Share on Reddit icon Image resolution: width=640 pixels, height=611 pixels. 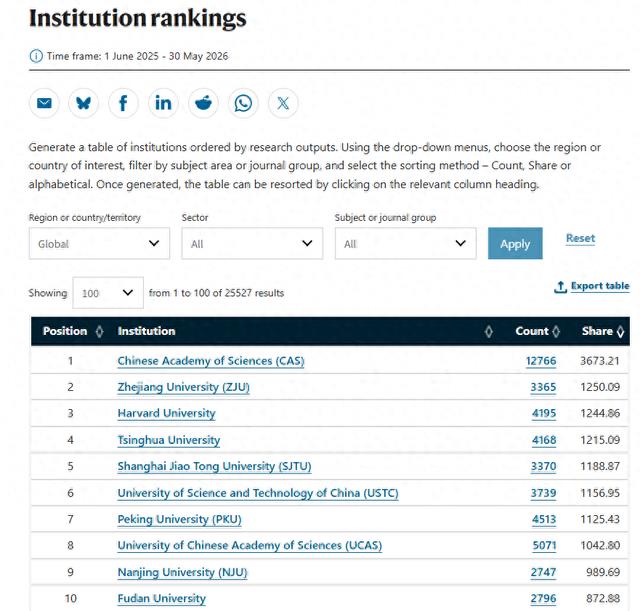(x=203, y=103)
